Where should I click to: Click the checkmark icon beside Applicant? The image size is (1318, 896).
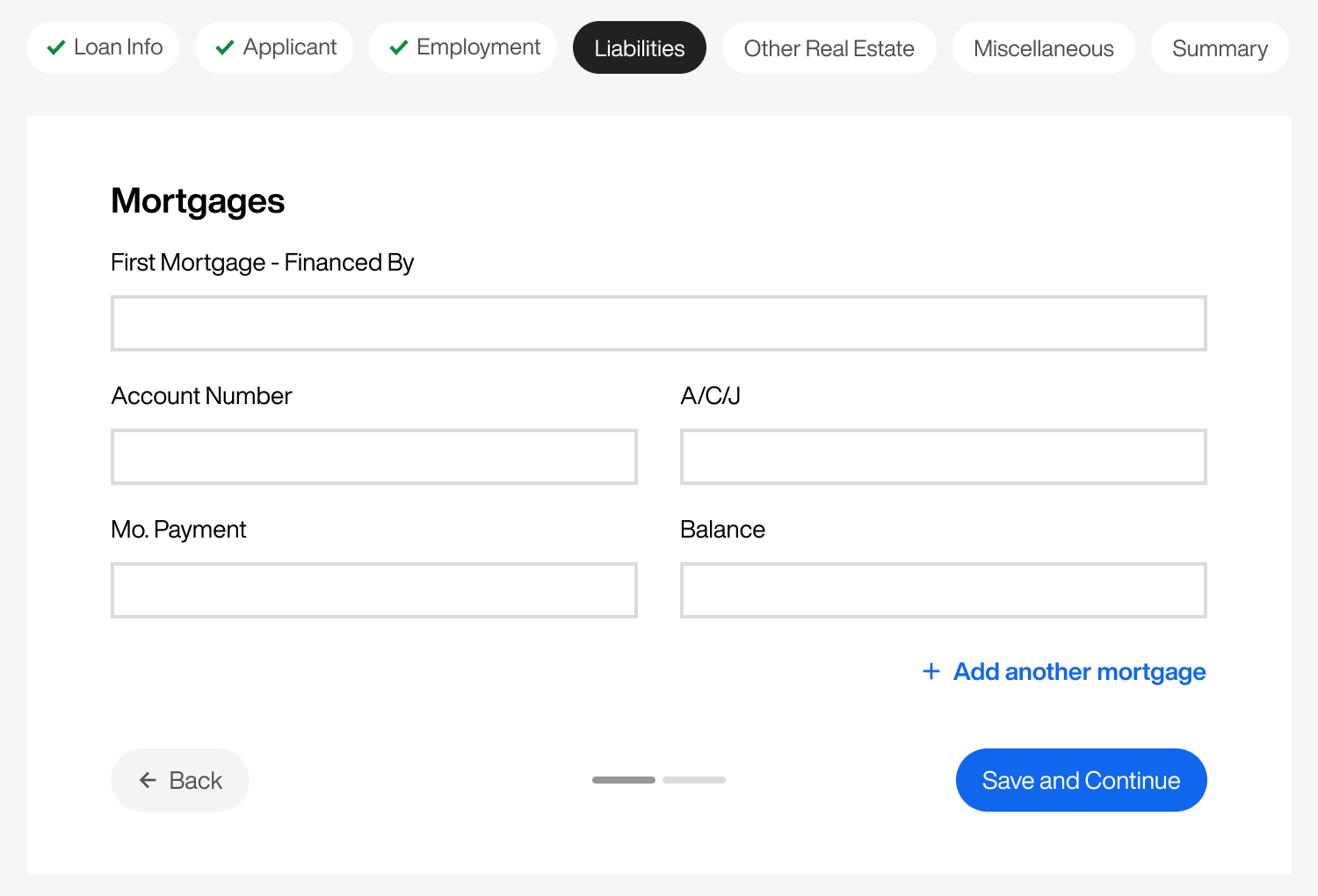pos(225,47)
